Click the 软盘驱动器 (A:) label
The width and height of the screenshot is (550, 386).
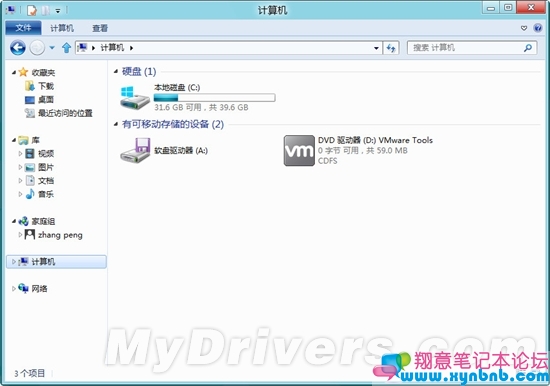(181, 151)
